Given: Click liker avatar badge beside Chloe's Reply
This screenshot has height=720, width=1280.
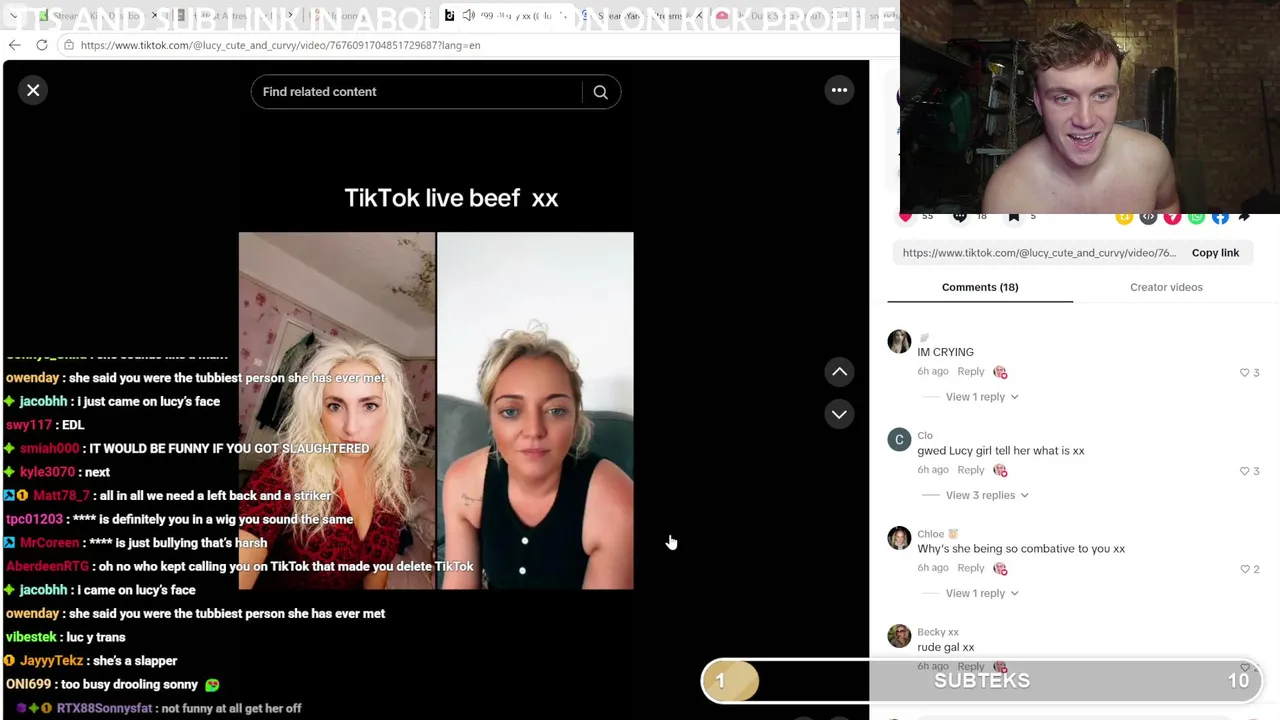Looking at the screenshot, I should click(1000, 568).
